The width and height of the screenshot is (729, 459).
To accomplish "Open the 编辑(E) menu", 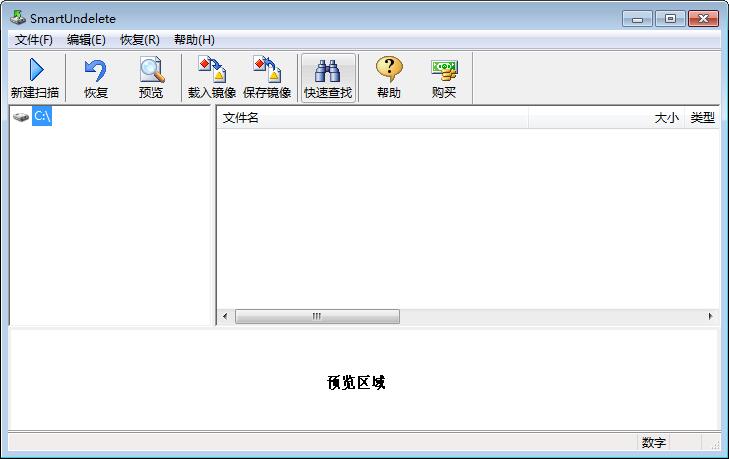I will tap(86, 40).
